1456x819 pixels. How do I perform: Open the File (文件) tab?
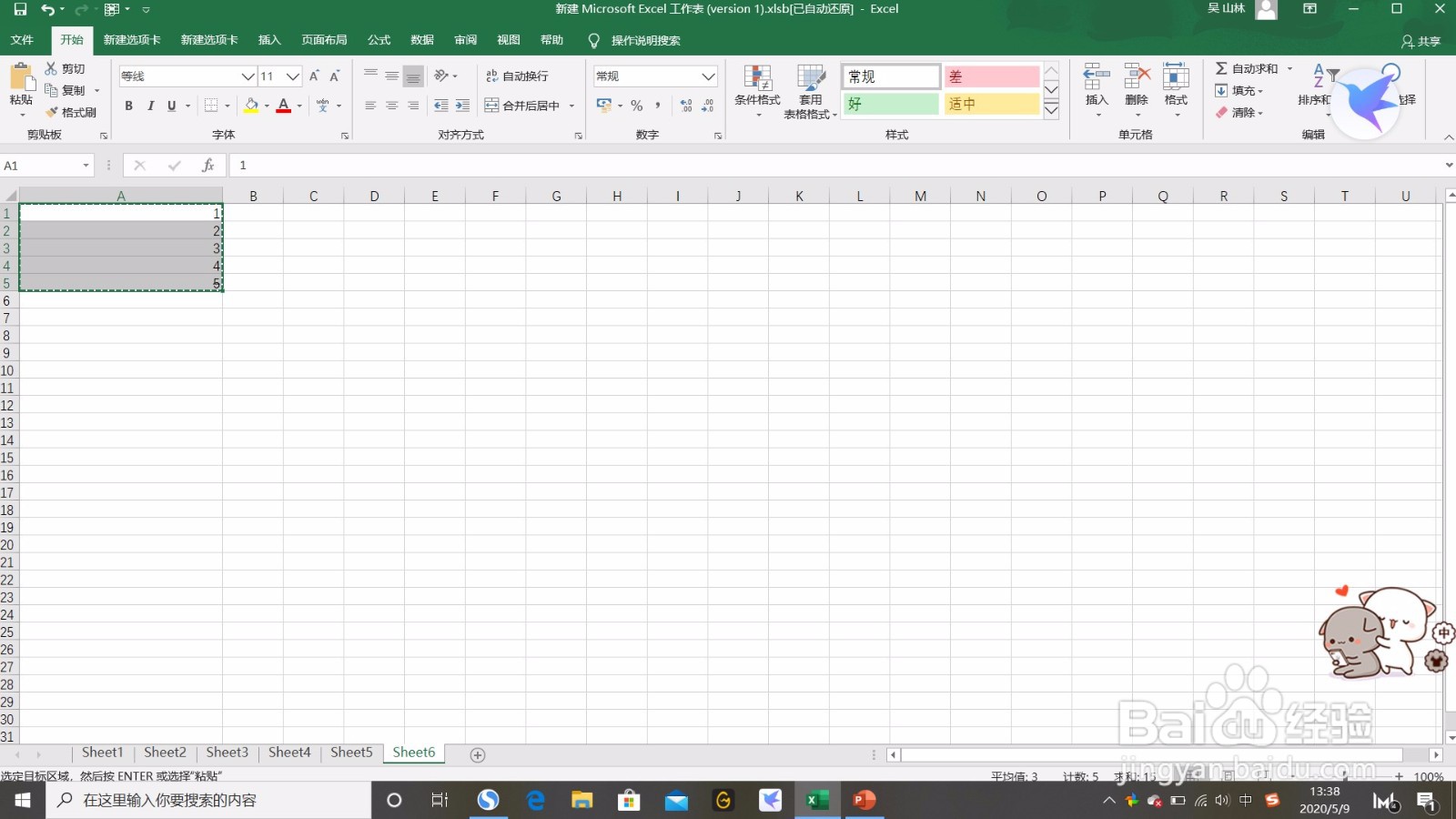[22, 40]
